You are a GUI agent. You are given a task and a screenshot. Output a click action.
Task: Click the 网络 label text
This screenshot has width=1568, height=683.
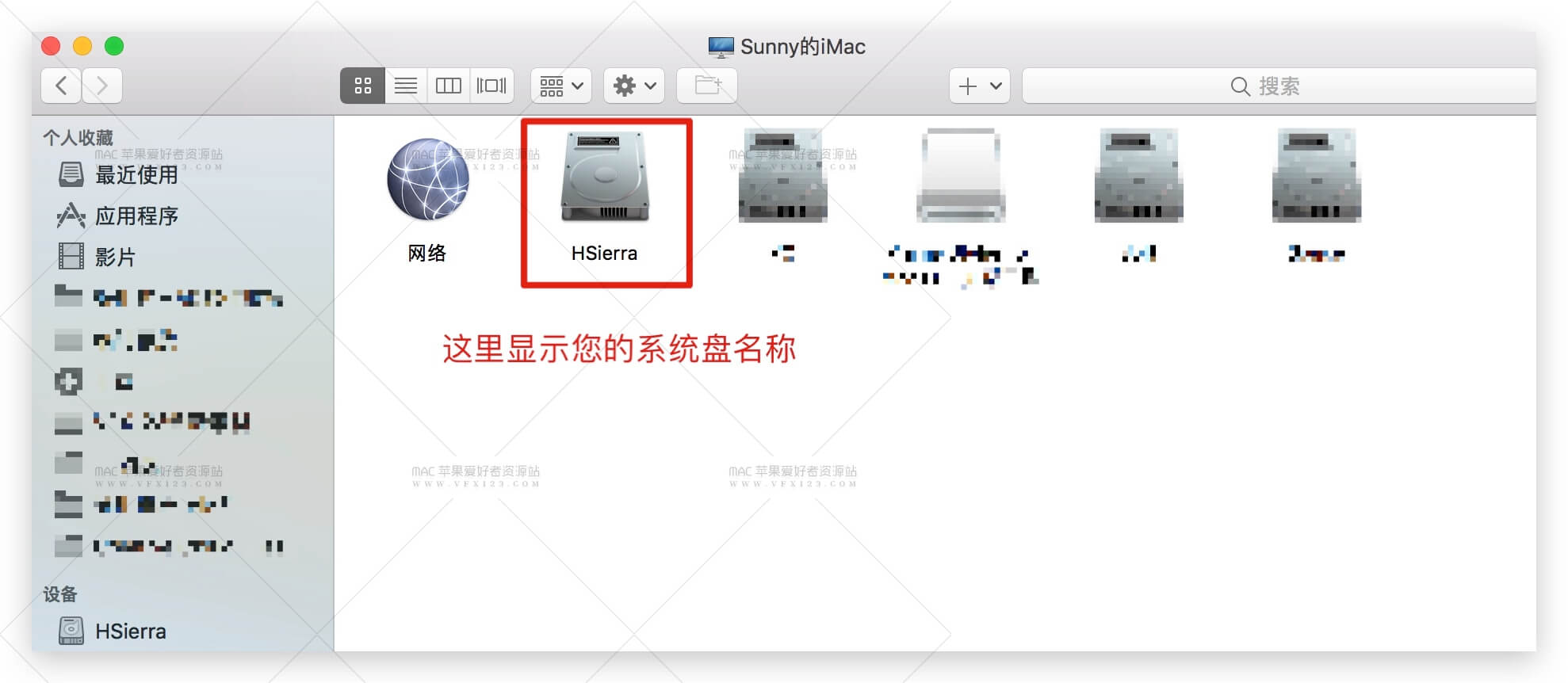[427, 254]
